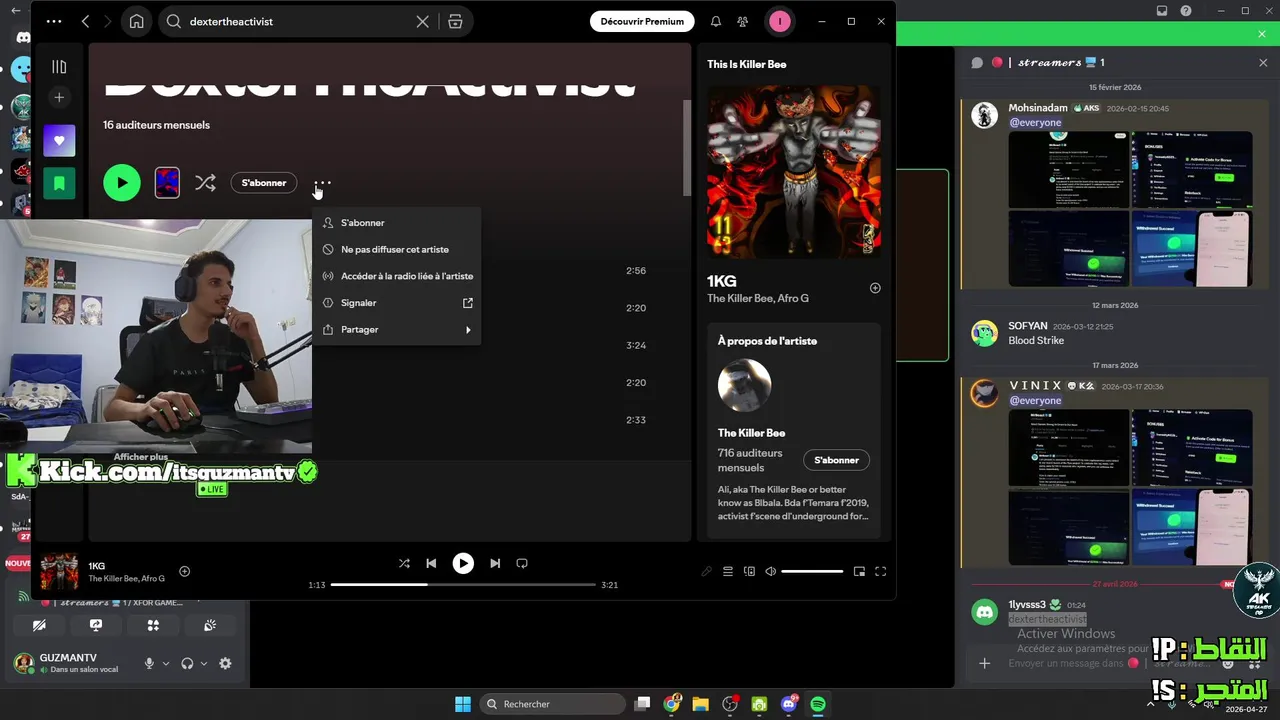Open the artist more-options dots
Viewport: 1280px width, 720px height.
322,183
